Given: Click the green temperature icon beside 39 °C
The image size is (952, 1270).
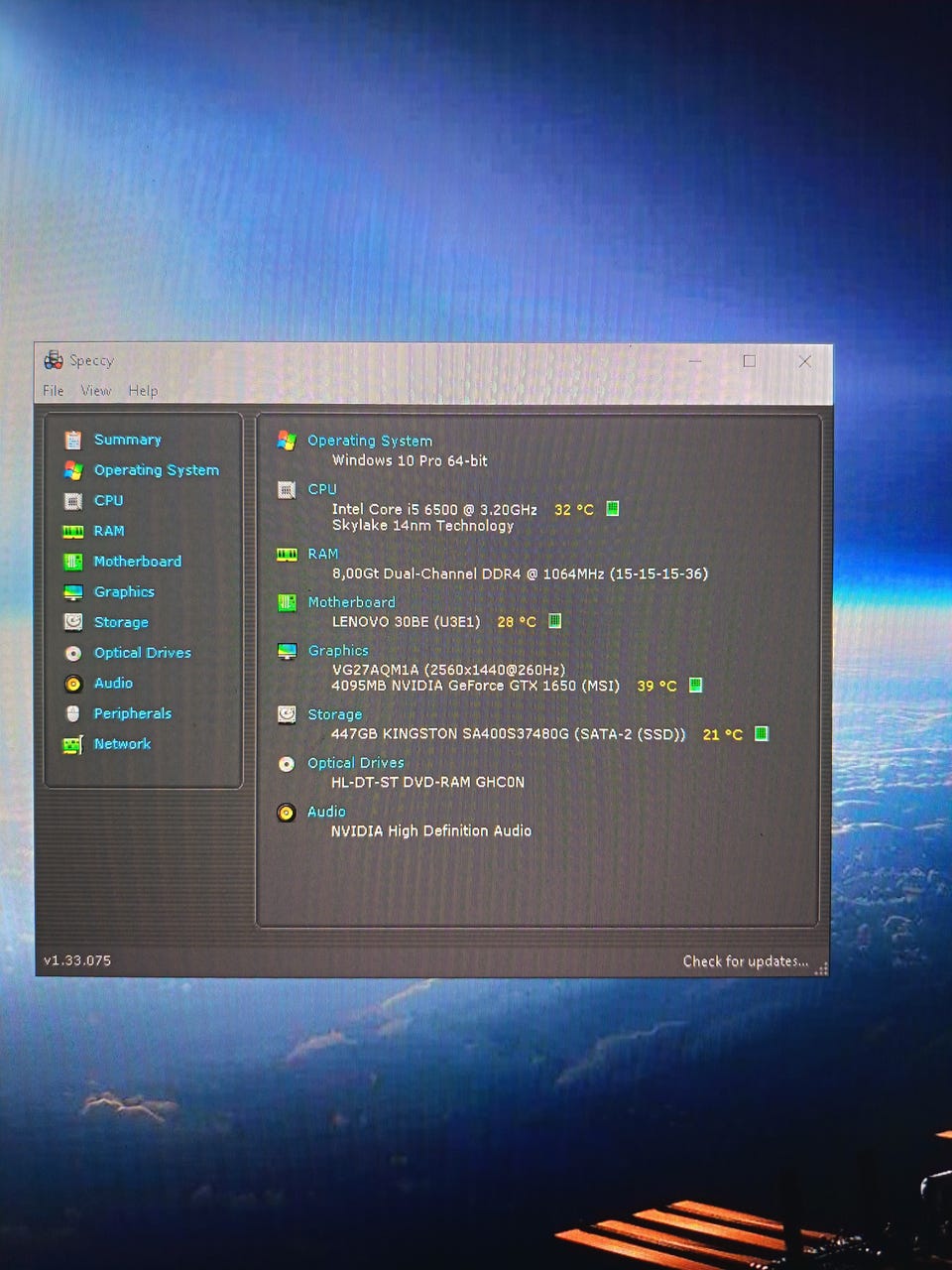Looking at the screenshot, I should tap(696, 685).
